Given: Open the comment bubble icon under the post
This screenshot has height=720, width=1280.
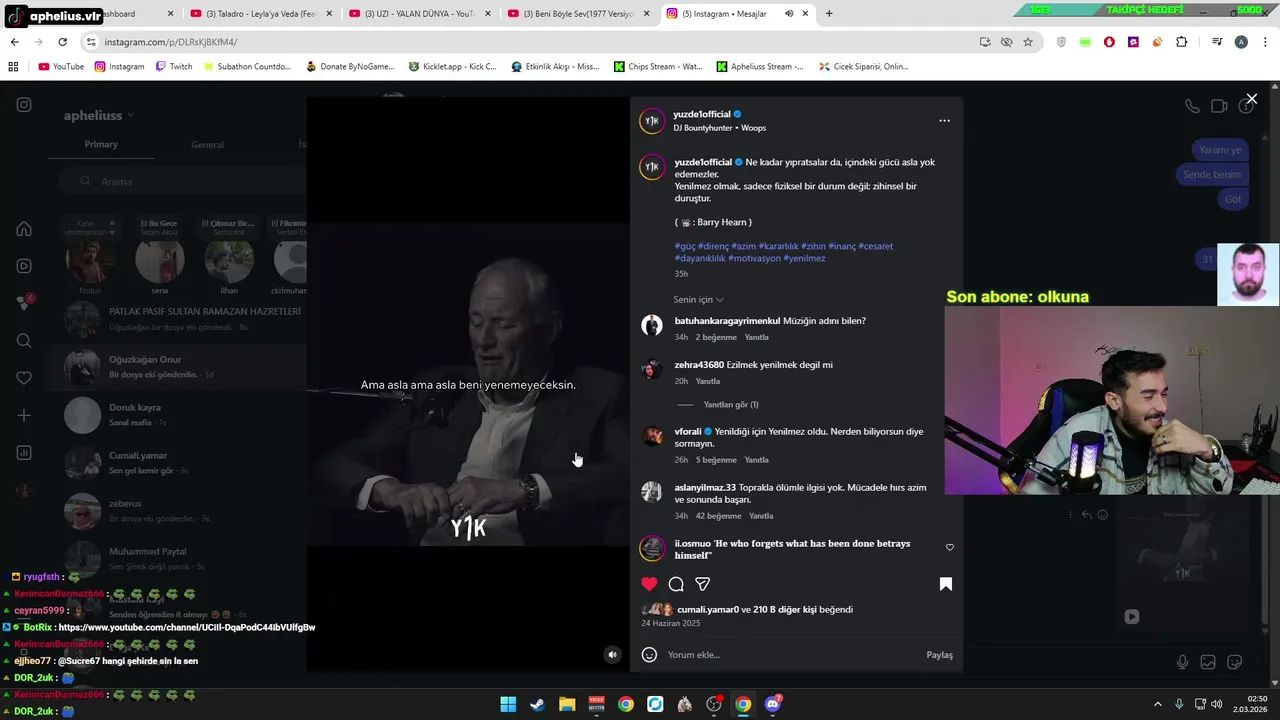Looking at the screenshot, I should point(676,584).
